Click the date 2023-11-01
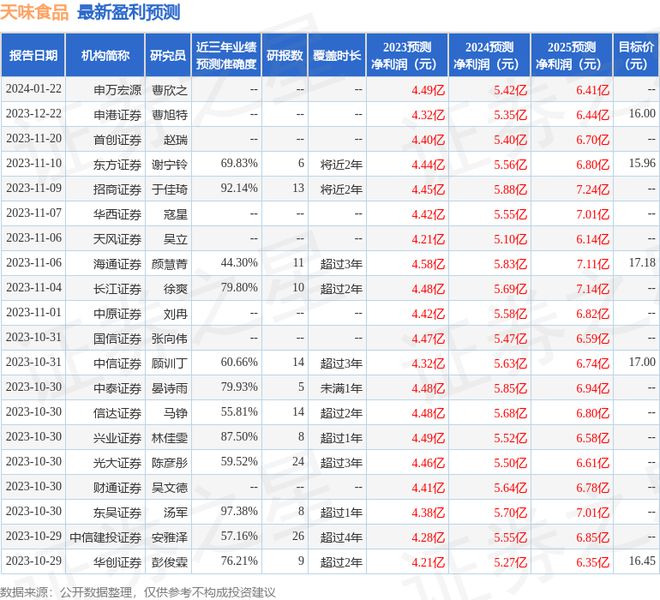Viewport: 660px width, 600px height. (x=34, y=312)
